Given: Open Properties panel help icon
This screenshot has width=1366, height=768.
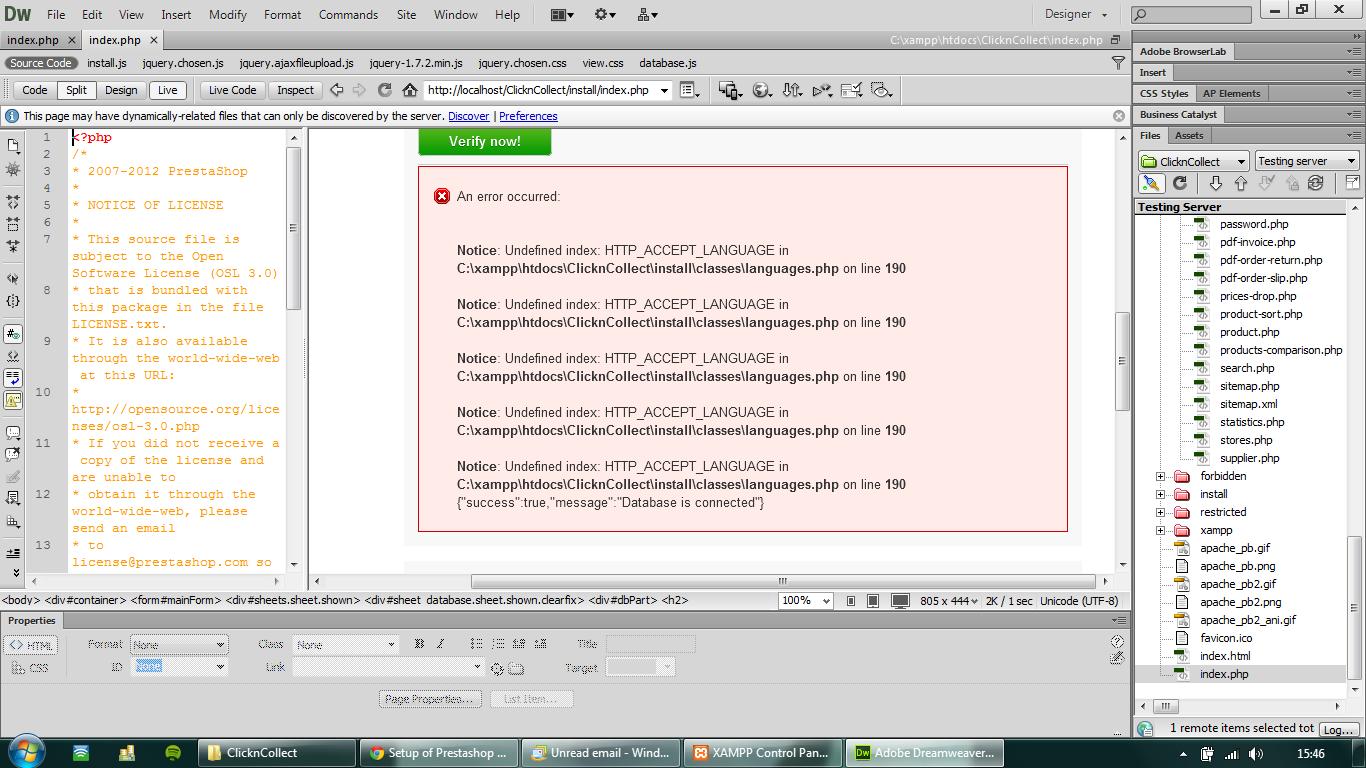Looking at the screenshot, I should pos(1117,641).
